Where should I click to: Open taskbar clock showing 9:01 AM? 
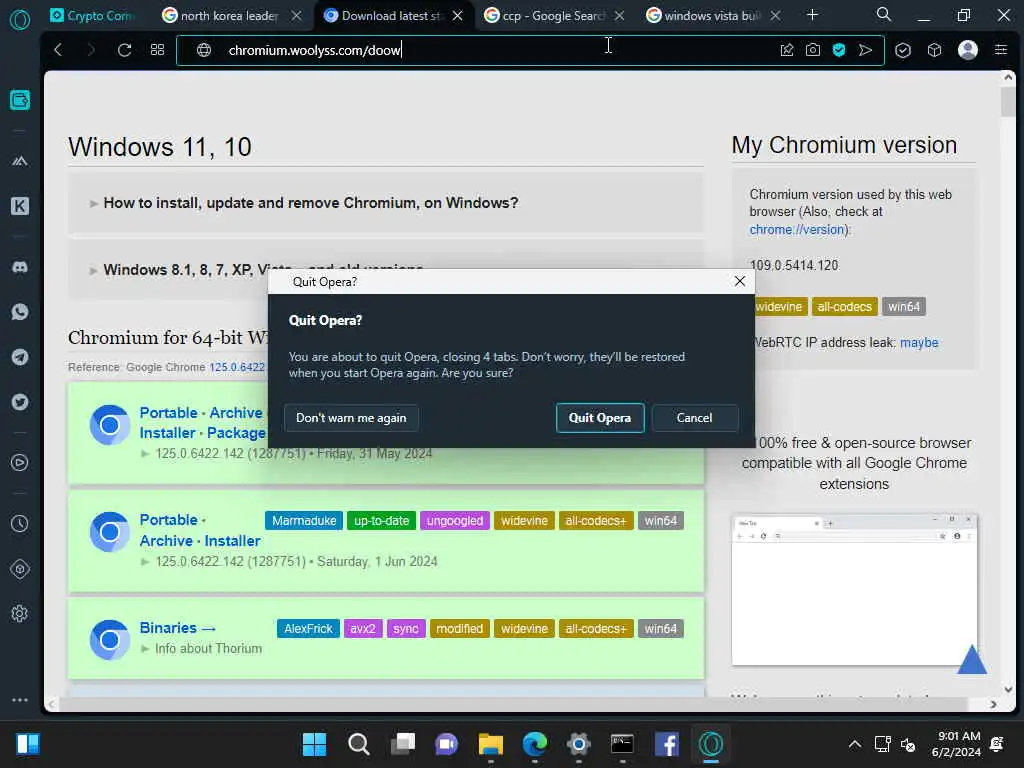click(957, 744)
